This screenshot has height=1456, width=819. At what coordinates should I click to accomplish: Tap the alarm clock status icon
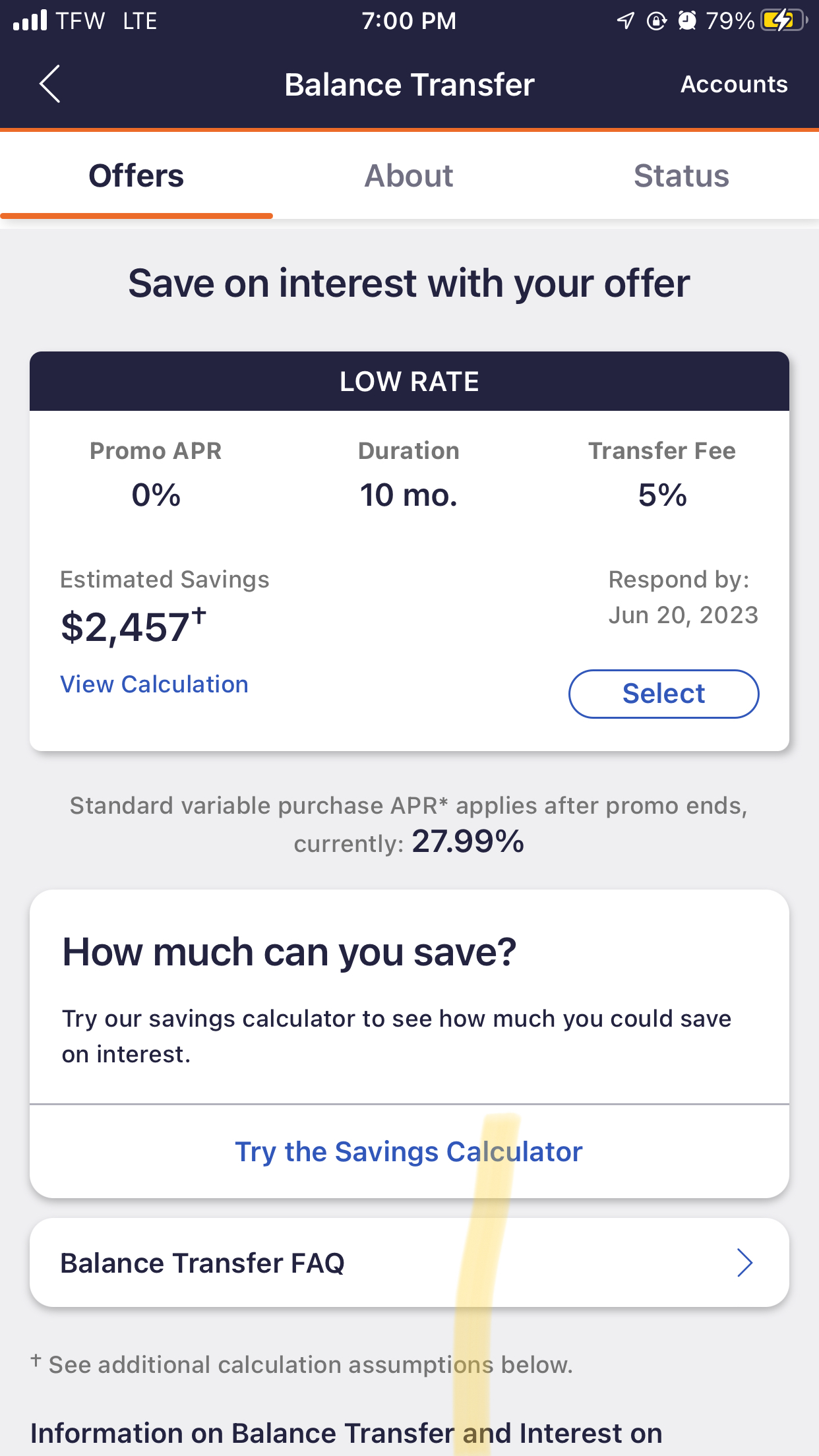687,21
